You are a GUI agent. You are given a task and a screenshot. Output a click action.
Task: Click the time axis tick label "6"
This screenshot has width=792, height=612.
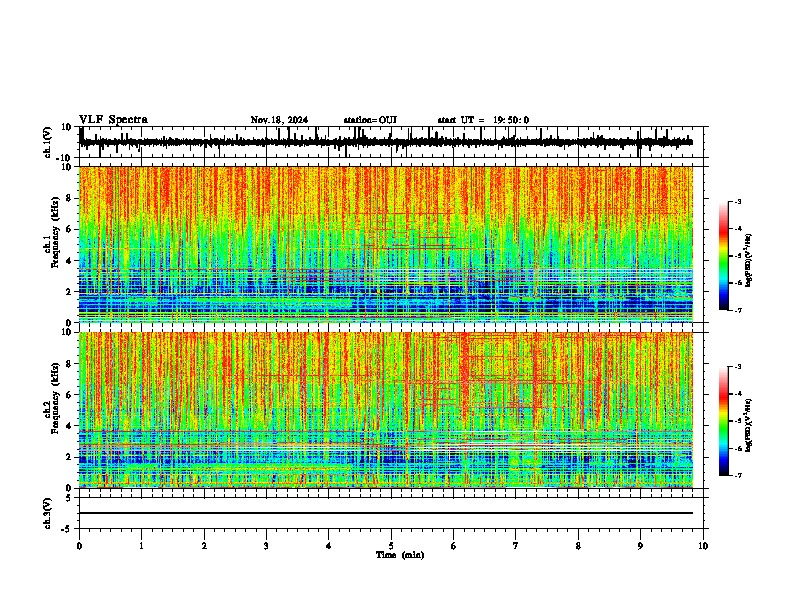pos(454,546)
